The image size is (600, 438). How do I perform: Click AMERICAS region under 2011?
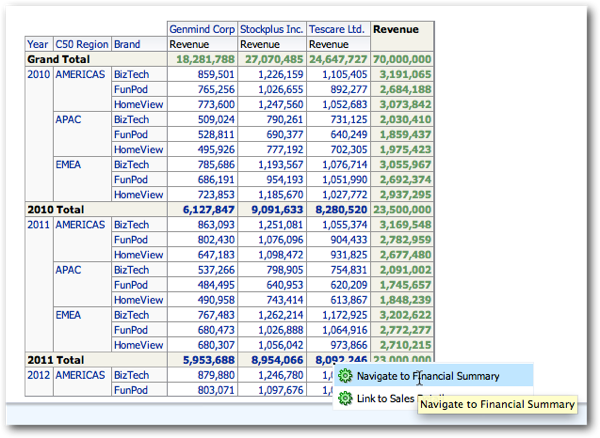pyautogui.click(x=80, y=225)
